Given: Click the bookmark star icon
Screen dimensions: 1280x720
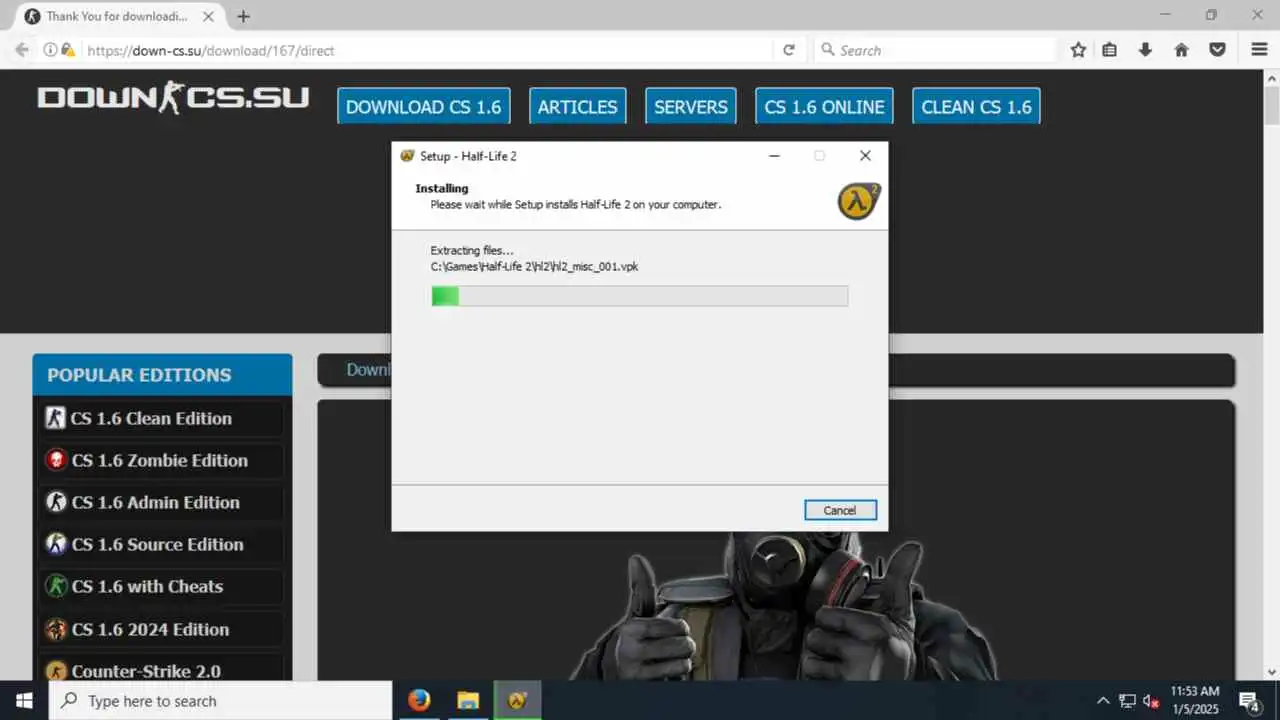Looking at the screenshot, I should (x=1078, y=50).
